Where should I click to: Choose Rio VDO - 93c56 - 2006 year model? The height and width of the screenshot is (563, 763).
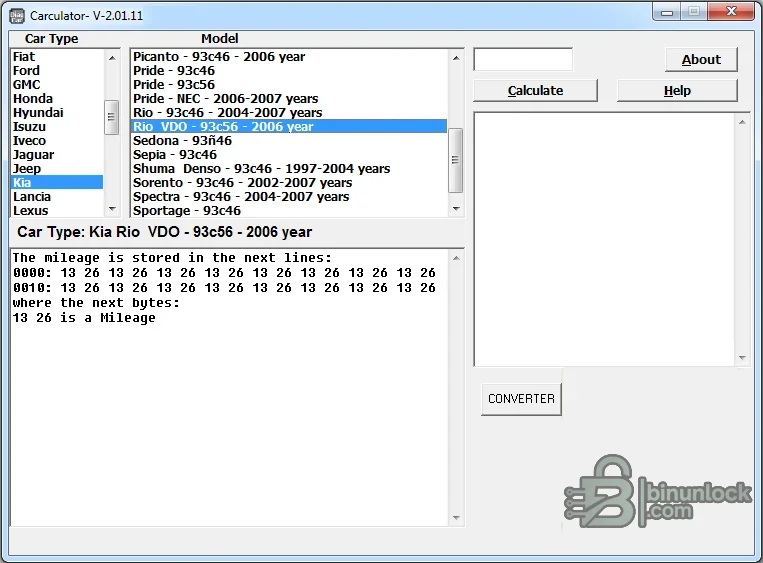click(289, 127)
